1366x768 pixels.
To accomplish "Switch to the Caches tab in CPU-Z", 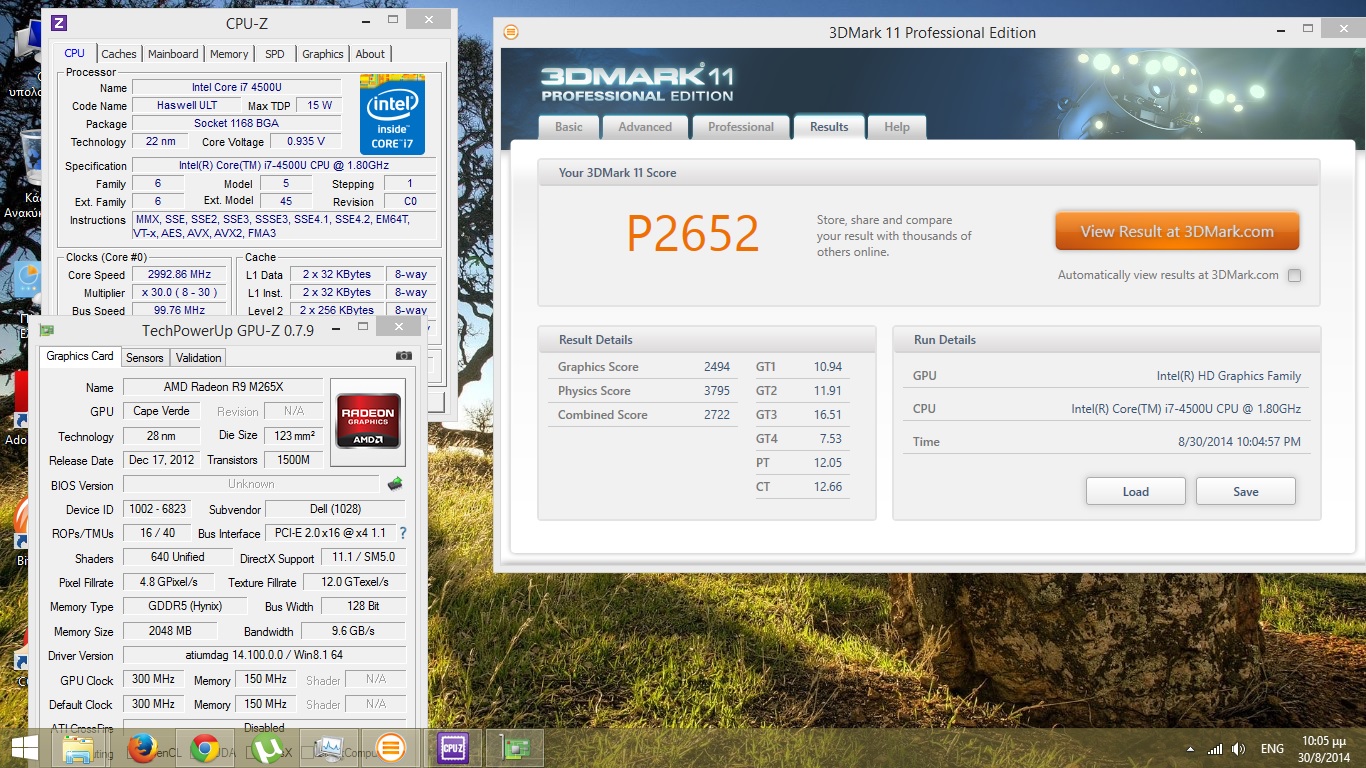I will 119,54.
